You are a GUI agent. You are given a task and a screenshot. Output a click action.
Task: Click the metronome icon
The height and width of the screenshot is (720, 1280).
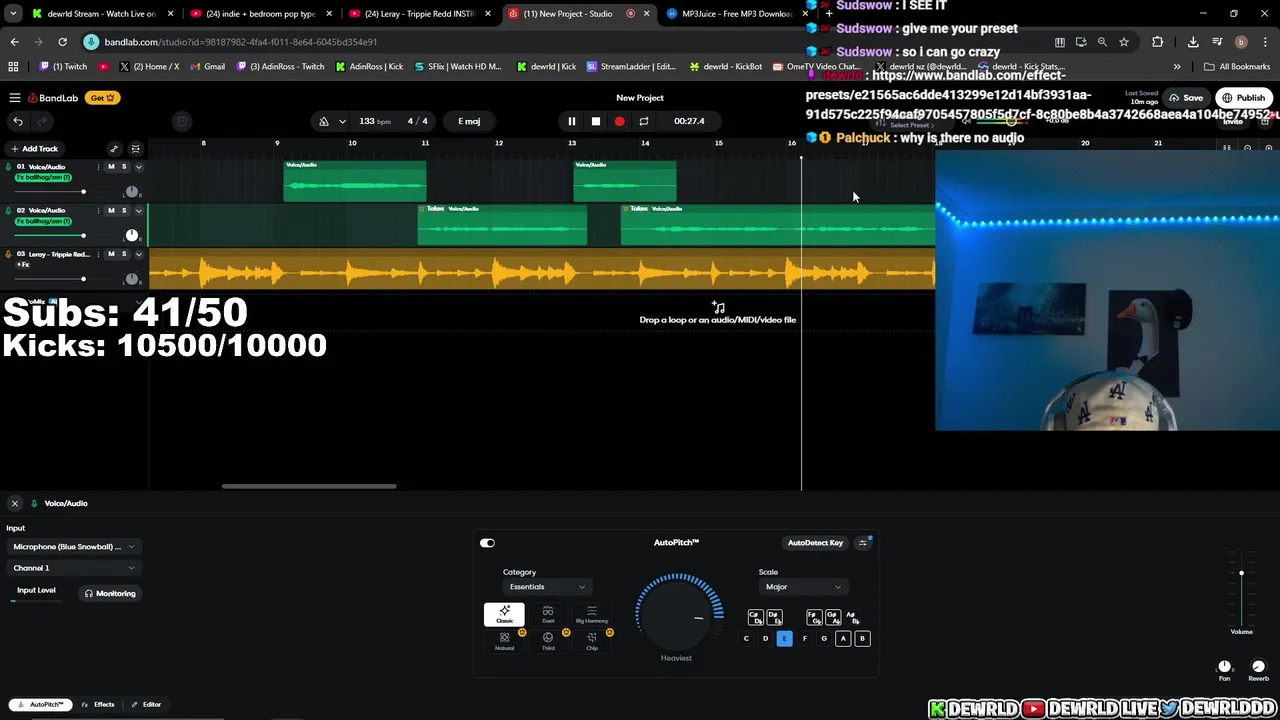click(324, 121)
